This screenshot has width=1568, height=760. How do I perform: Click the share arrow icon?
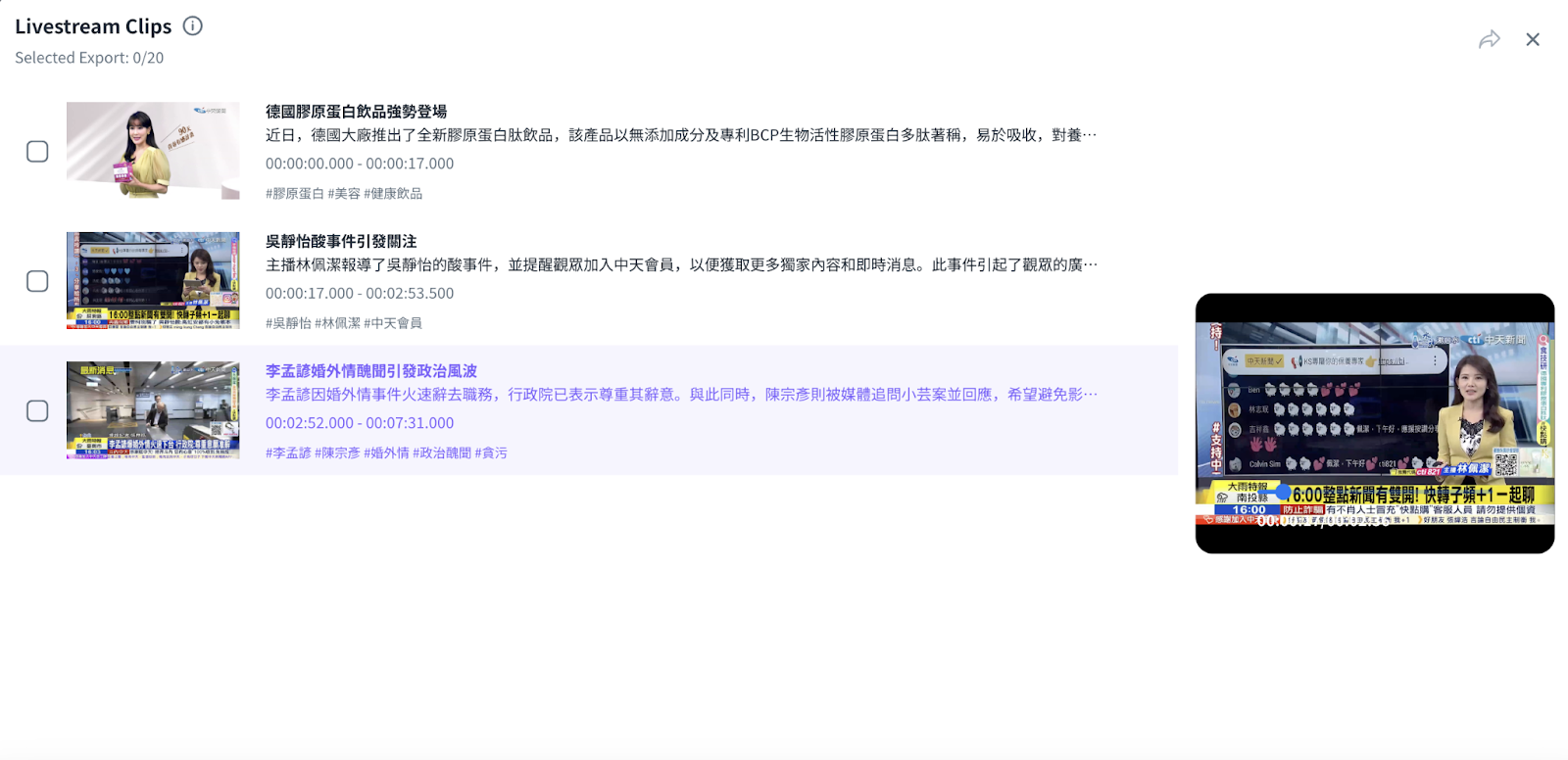[1489, 39]
